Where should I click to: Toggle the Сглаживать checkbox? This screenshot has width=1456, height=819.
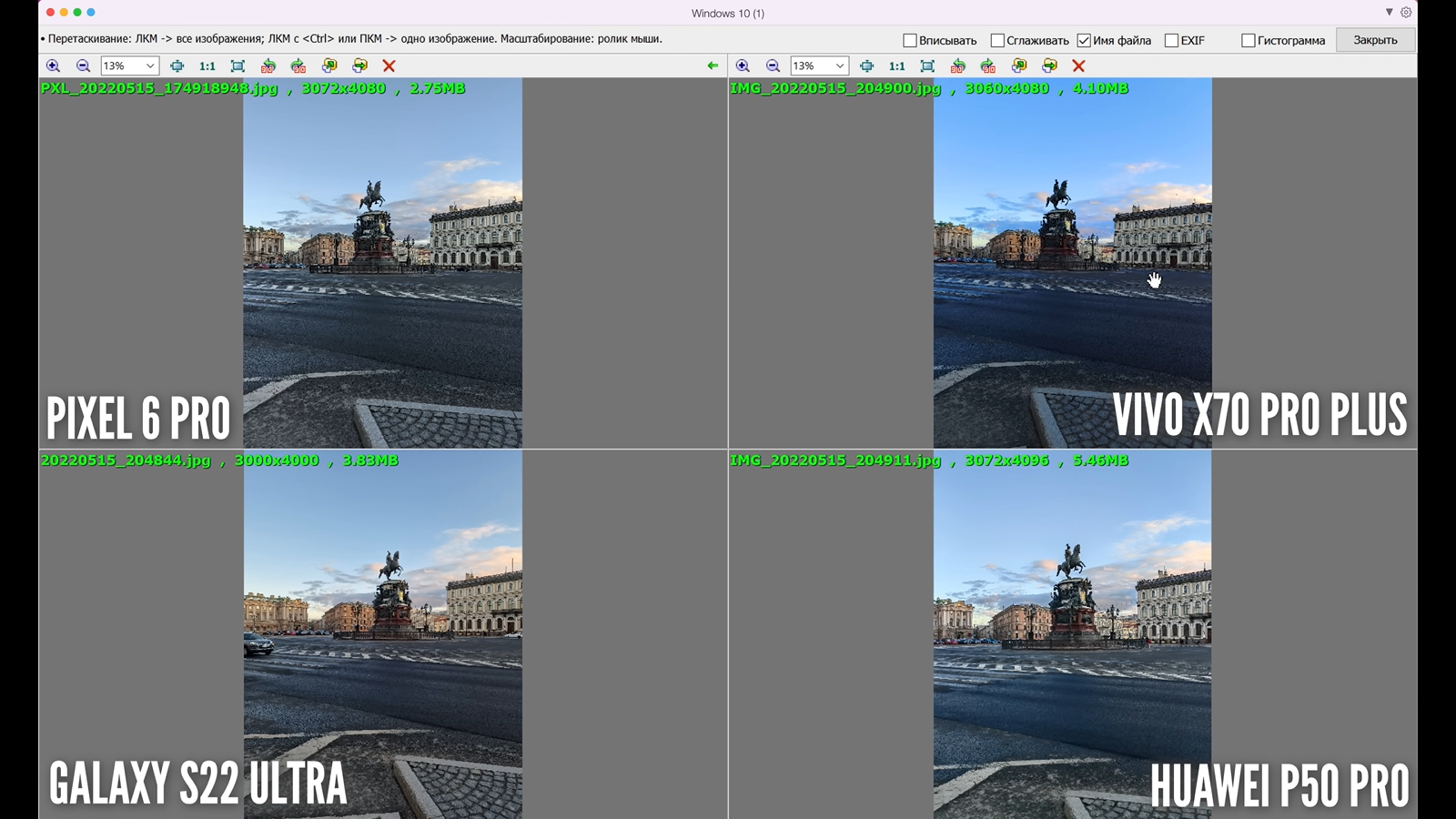tap(997, 40)
